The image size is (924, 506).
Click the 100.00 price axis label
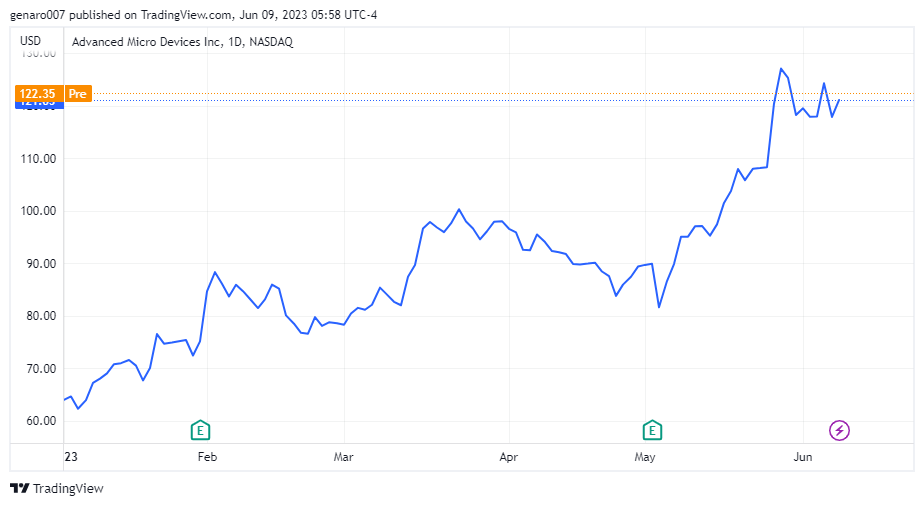(x=39, y=211)
